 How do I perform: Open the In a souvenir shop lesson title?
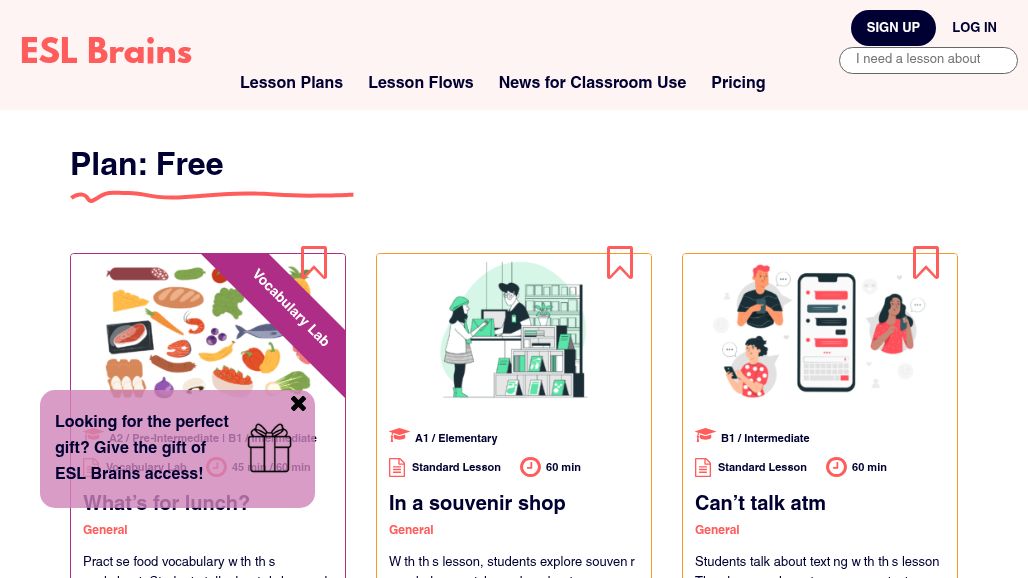pyautogui.click(x=477, y=503)
